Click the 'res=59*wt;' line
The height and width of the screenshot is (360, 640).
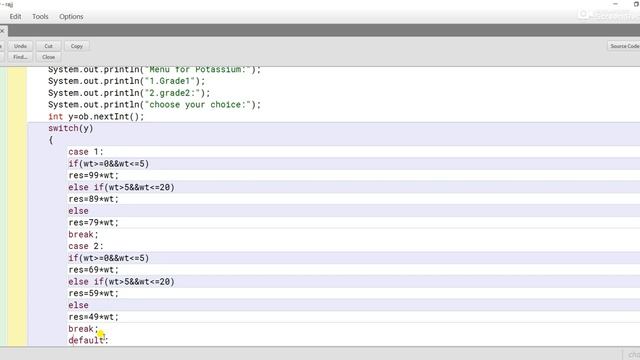[x=93, y=293]
